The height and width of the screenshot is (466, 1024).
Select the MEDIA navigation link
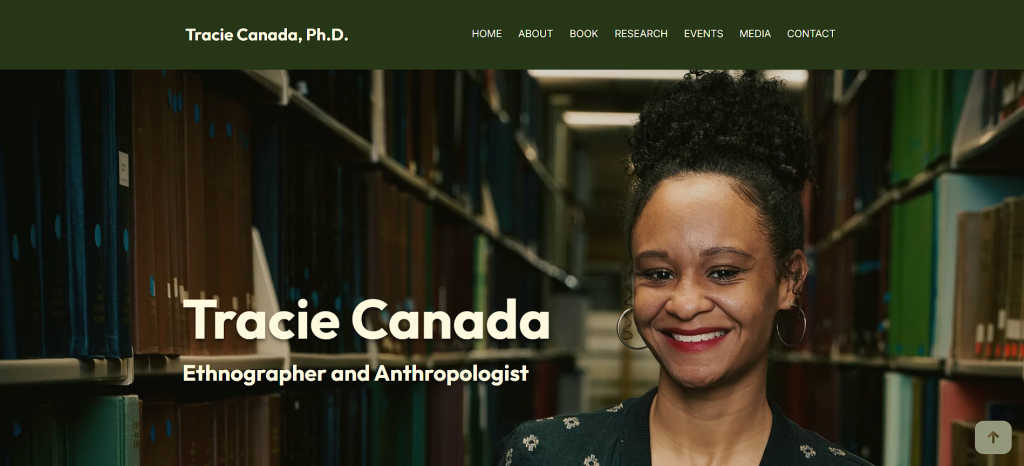(755, 33)
